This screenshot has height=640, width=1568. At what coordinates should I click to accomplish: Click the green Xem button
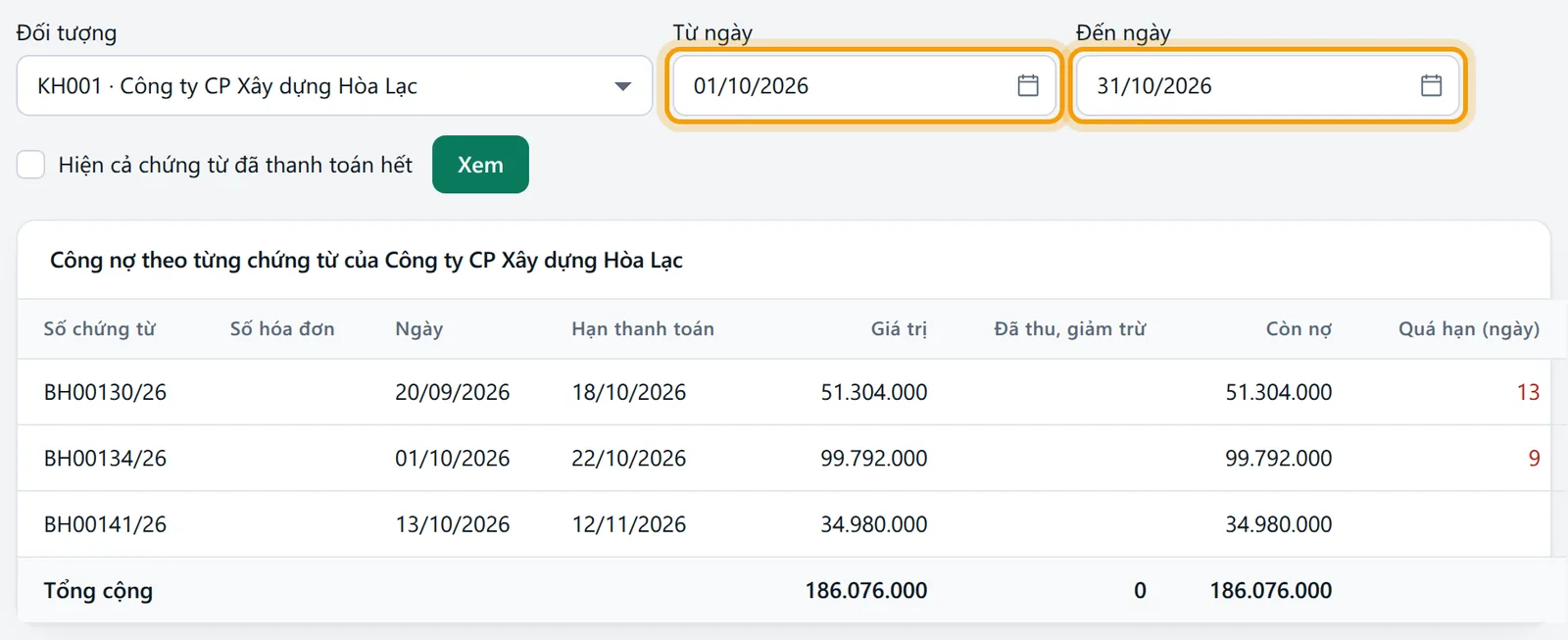click(x=480, y=165)
